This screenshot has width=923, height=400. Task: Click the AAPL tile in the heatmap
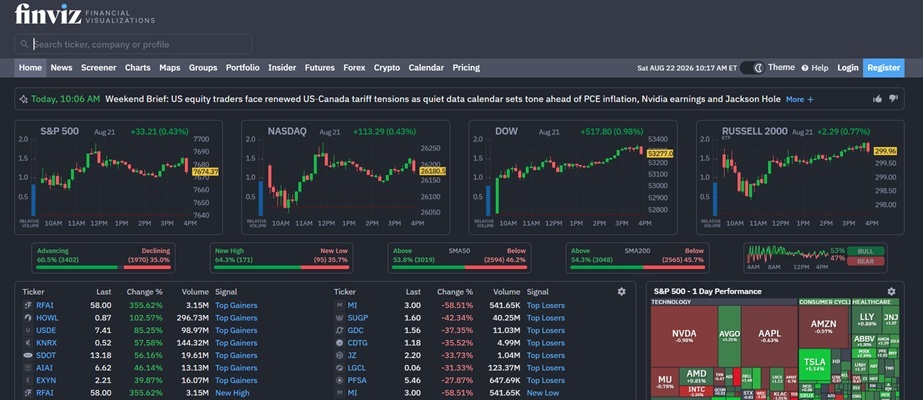point(769,336)
